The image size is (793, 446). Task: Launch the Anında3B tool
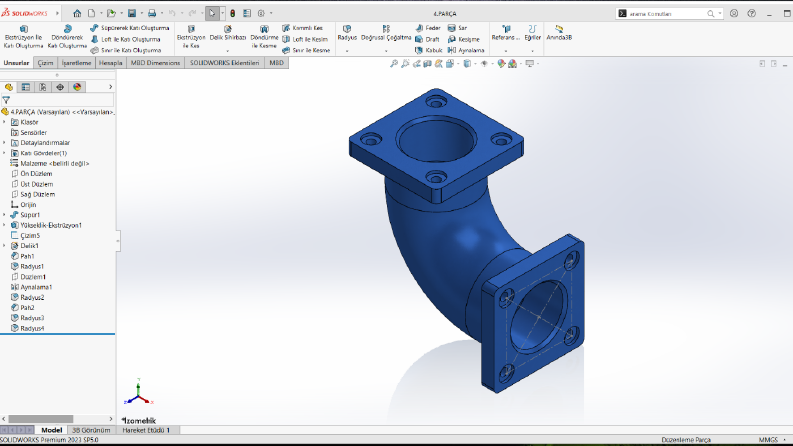(x=559, y=33)
